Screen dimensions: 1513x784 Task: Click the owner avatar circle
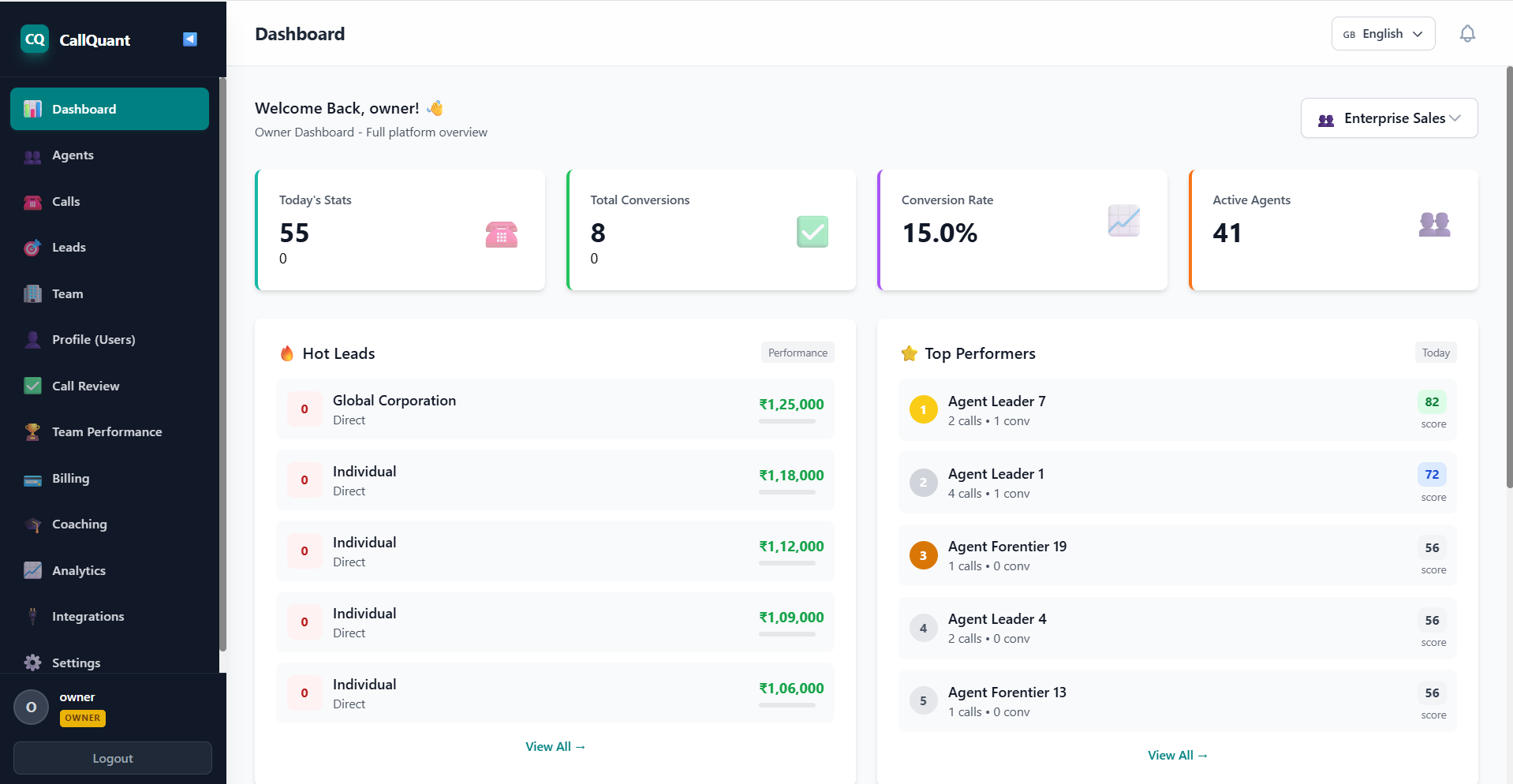[x=31, y=707]
